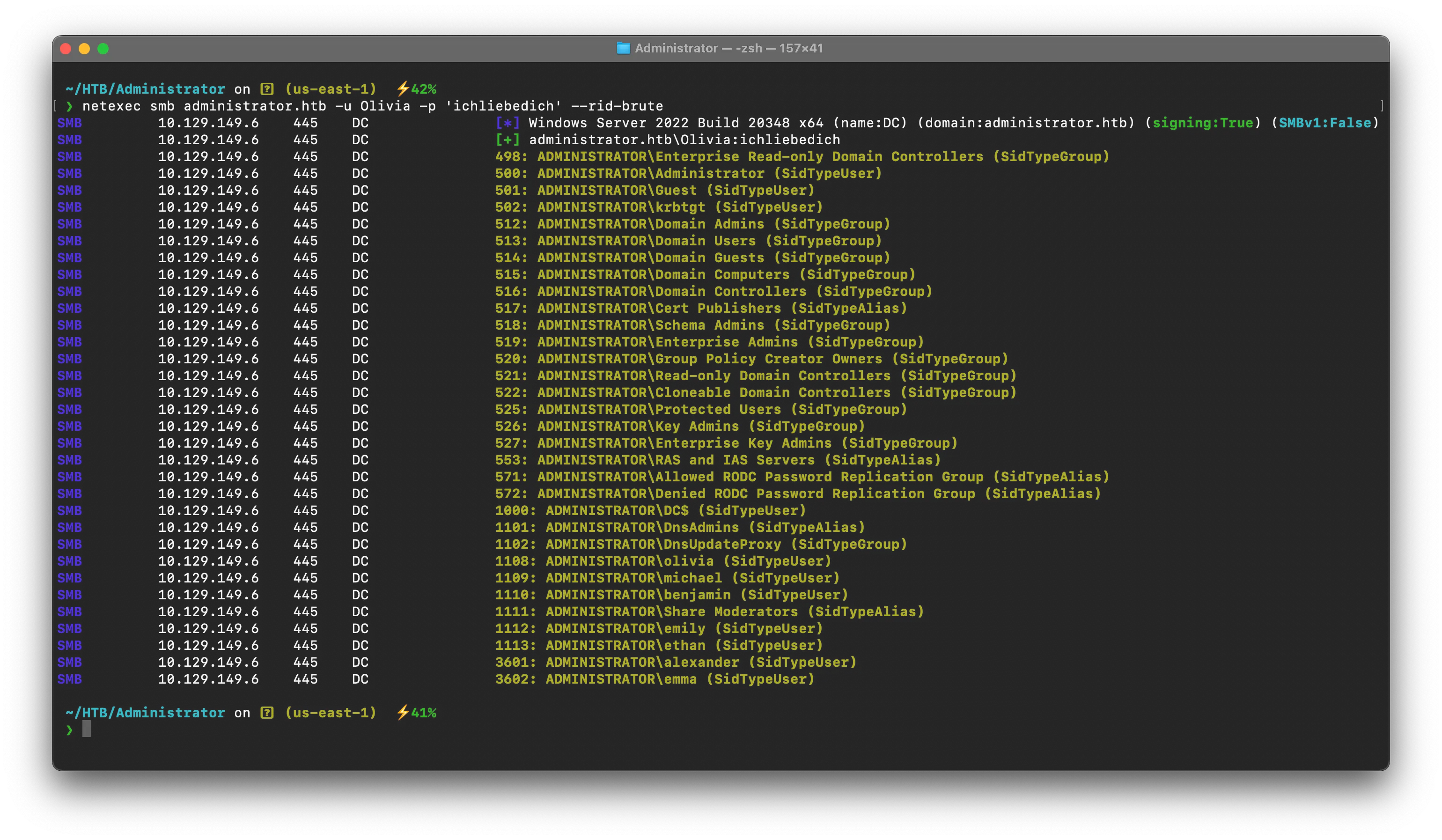Click the DC hostname on the olivia row
The width and height of the screenshot is (1442, 840).
click(360, 561)
